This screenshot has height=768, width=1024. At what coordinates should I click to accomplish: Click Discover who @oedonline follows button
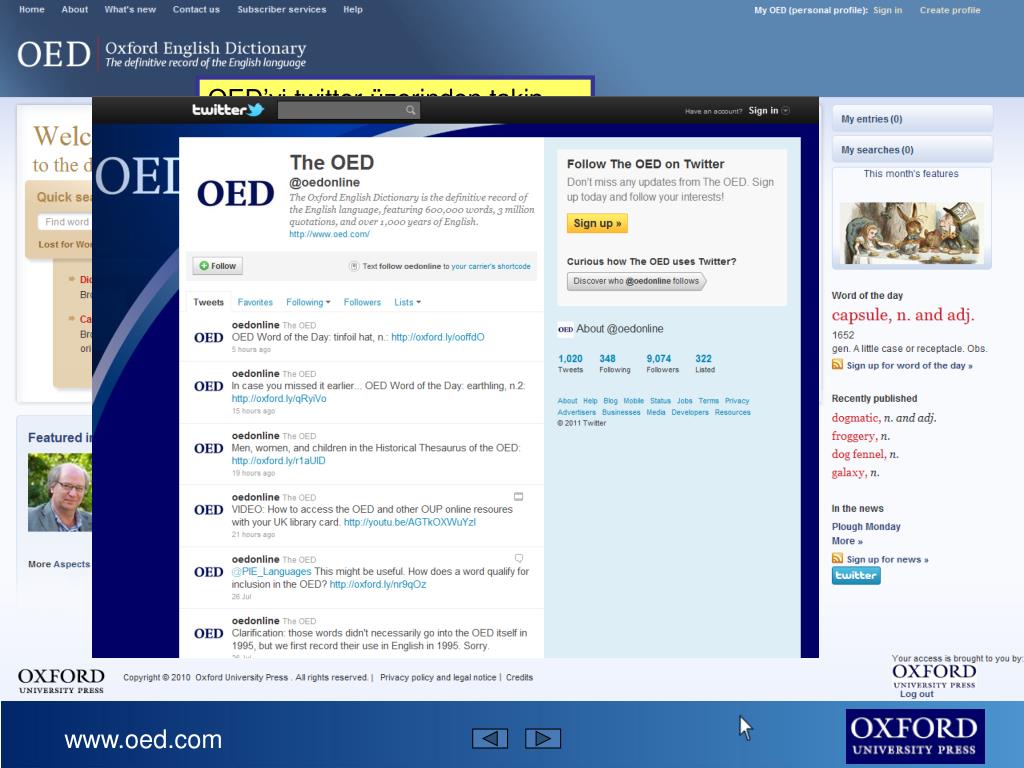click(636, 281)
